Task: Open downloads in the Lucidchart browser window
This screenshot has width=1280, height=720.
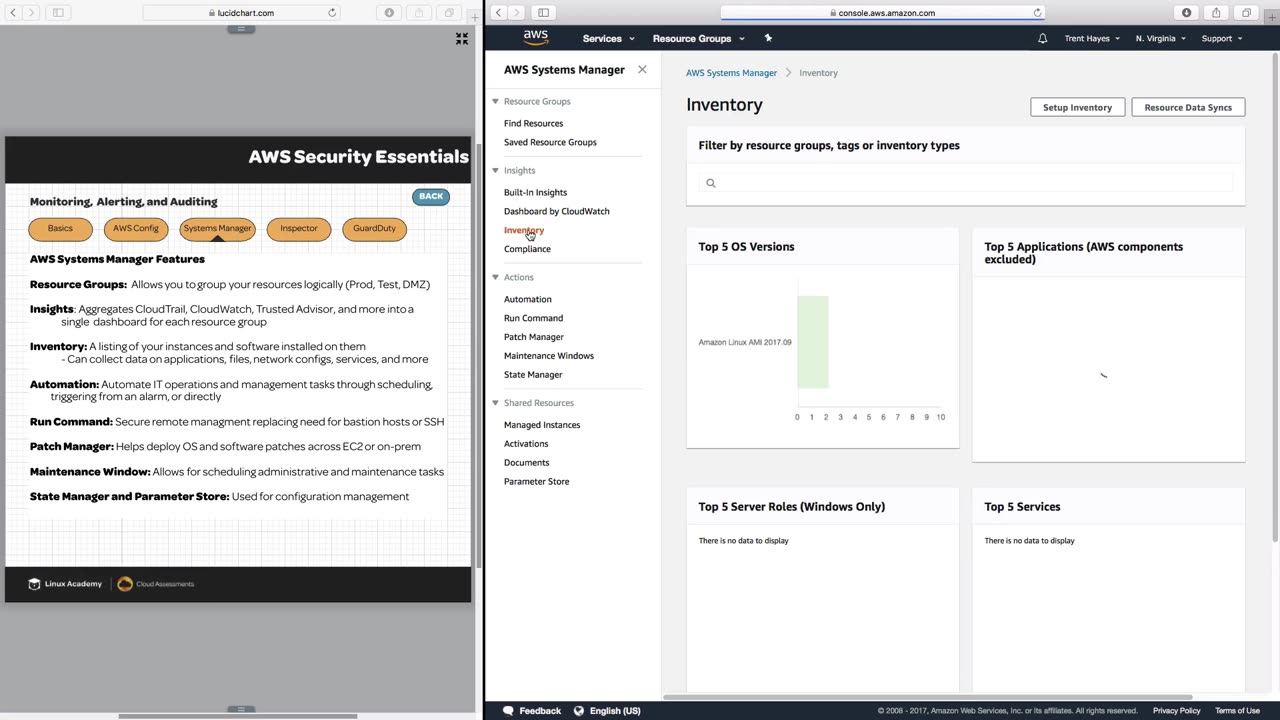Action: click(x=389, y=13)
